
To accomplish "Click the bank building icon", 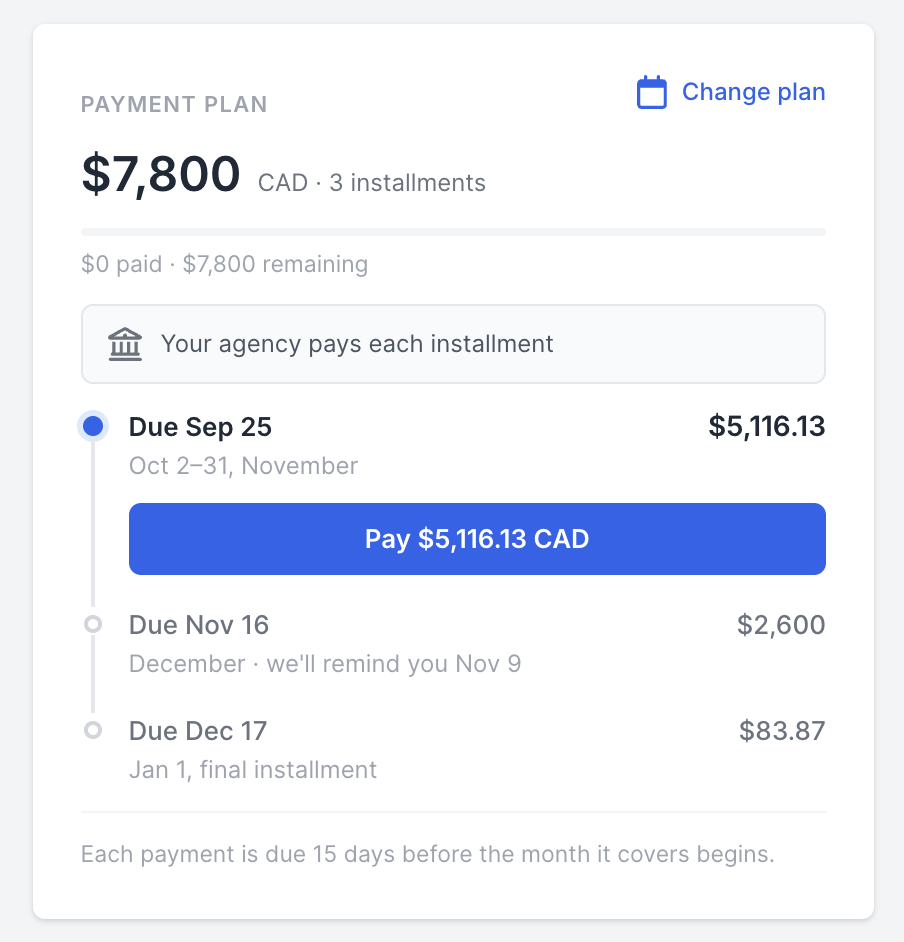I will (x=125, y=344).
